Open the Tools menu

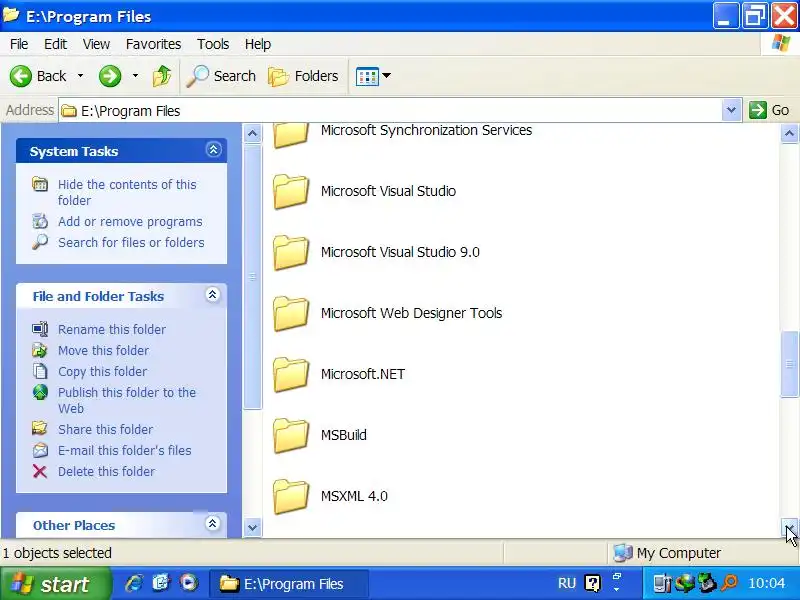point(213,44)
